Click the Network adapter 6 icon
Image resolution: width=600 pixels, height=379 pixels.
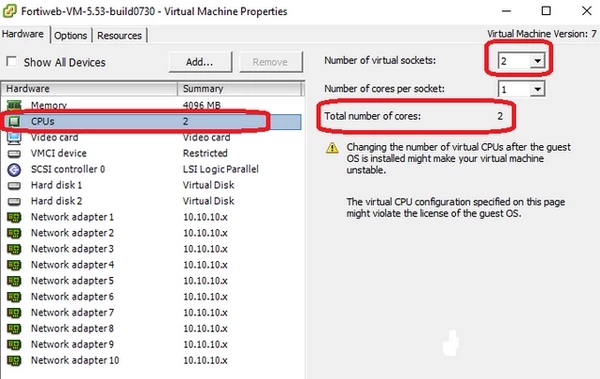tap(14, 297)
